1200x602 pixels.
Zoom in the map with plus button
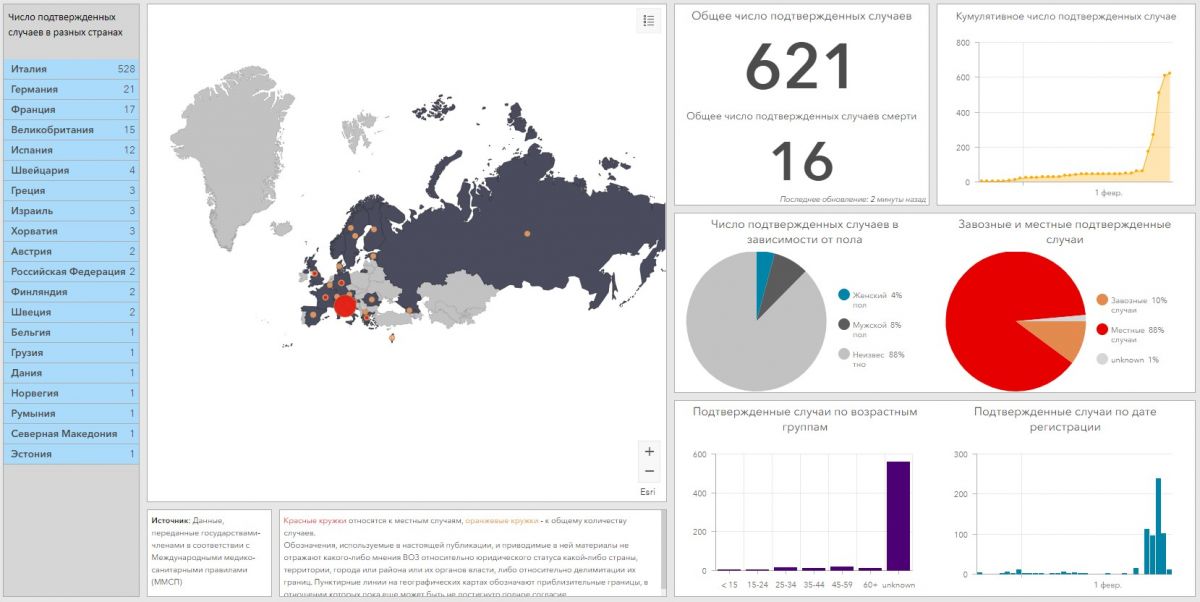point(649,452)
